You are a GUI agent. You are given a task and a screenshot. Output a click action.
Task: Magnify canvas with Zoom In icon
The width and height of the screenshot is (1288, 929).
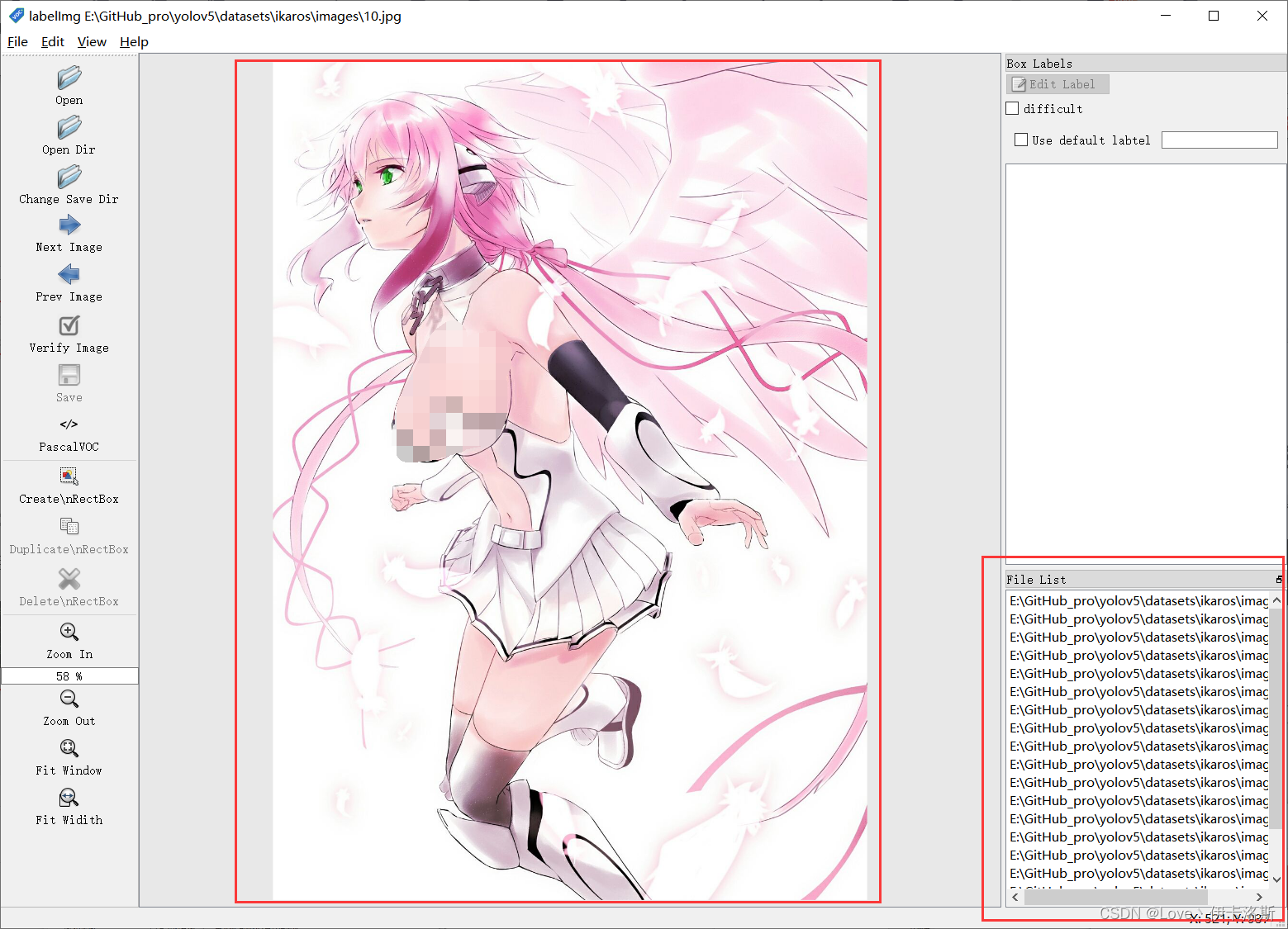click(x=69, y=632)
